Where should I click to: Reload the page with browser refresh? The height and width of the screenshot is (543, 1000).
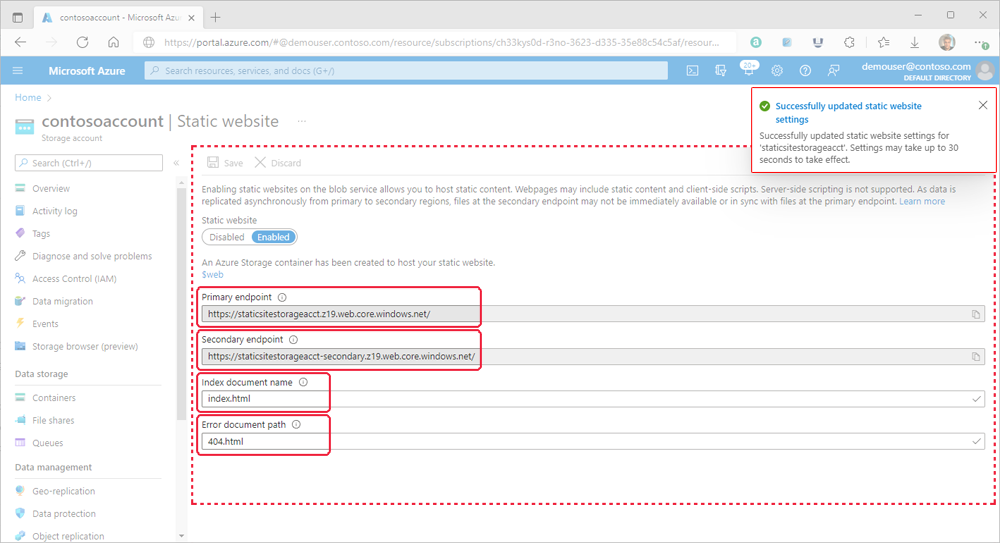point(82,42)
